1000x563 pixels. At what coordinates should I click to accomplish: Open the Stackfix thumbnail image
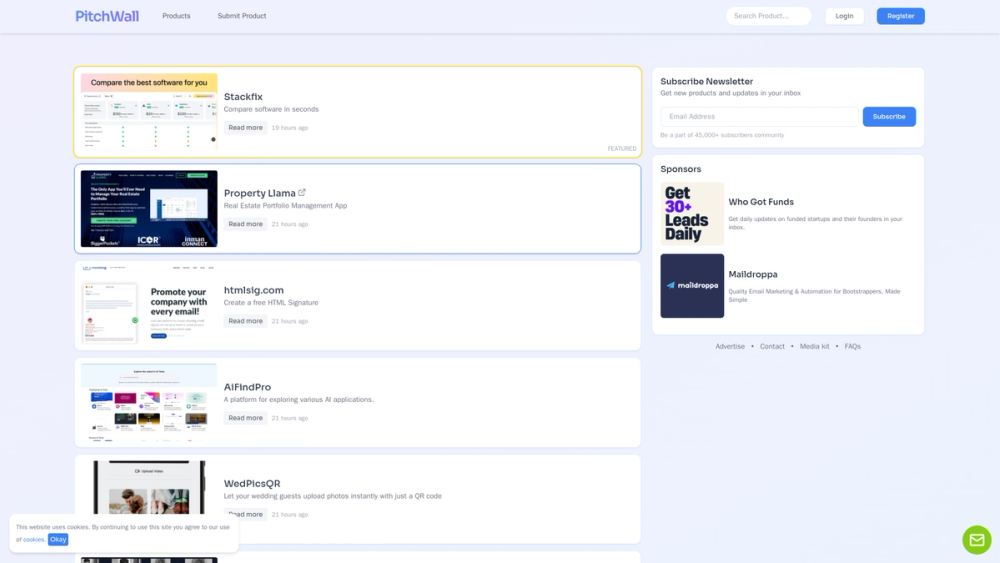[x=149, y=112]
